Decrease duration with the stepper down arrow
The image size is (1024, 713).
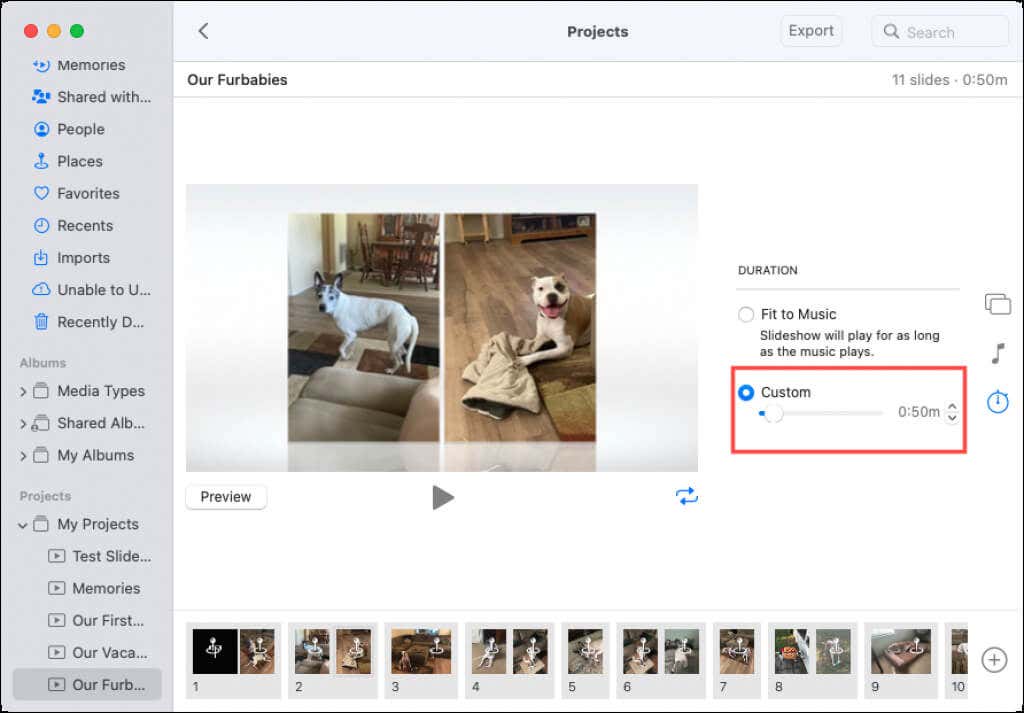(x=952, y=418)
